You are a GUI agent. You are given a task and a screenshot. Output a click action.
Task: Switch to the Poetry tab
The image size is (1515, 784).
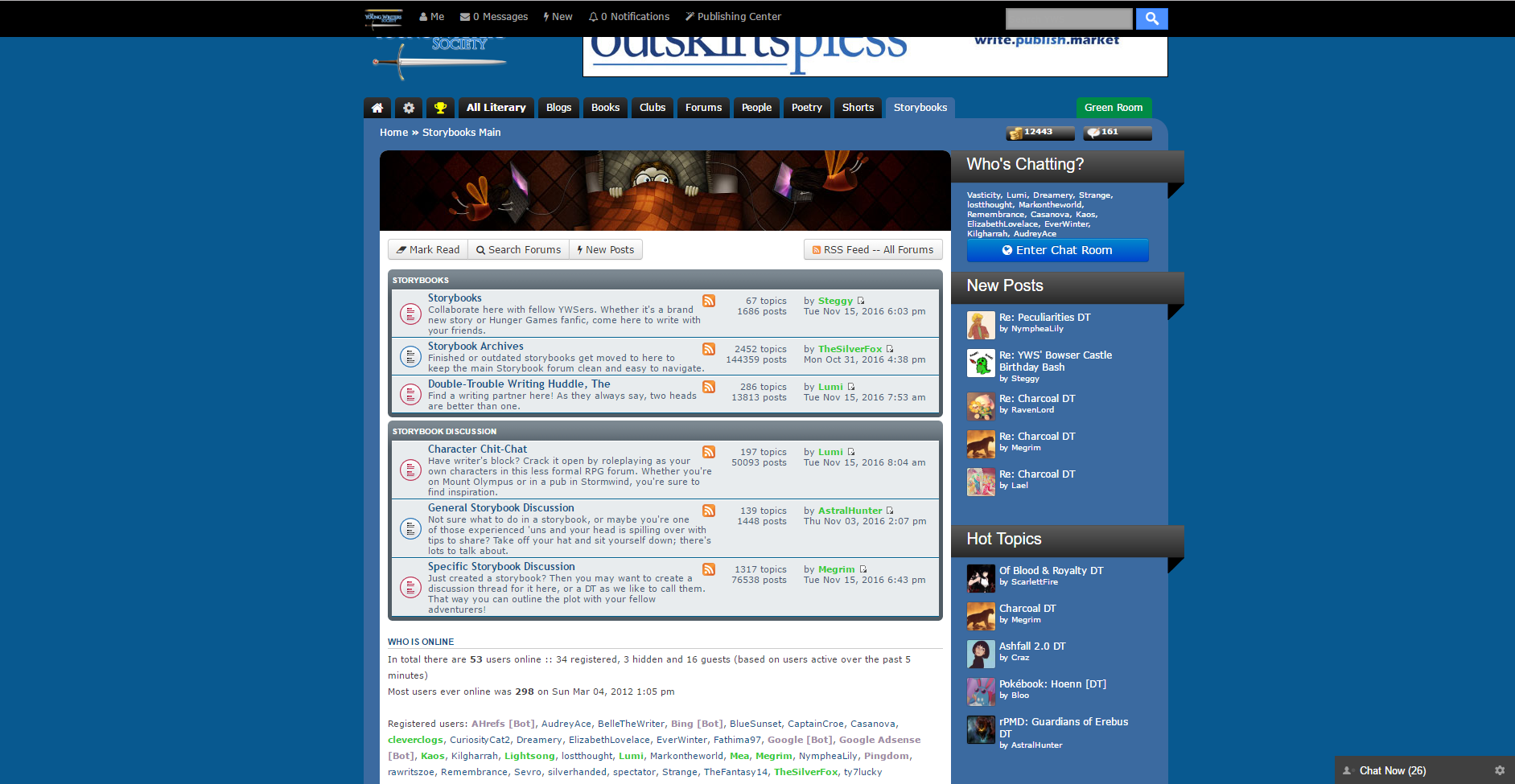point(806,108)
